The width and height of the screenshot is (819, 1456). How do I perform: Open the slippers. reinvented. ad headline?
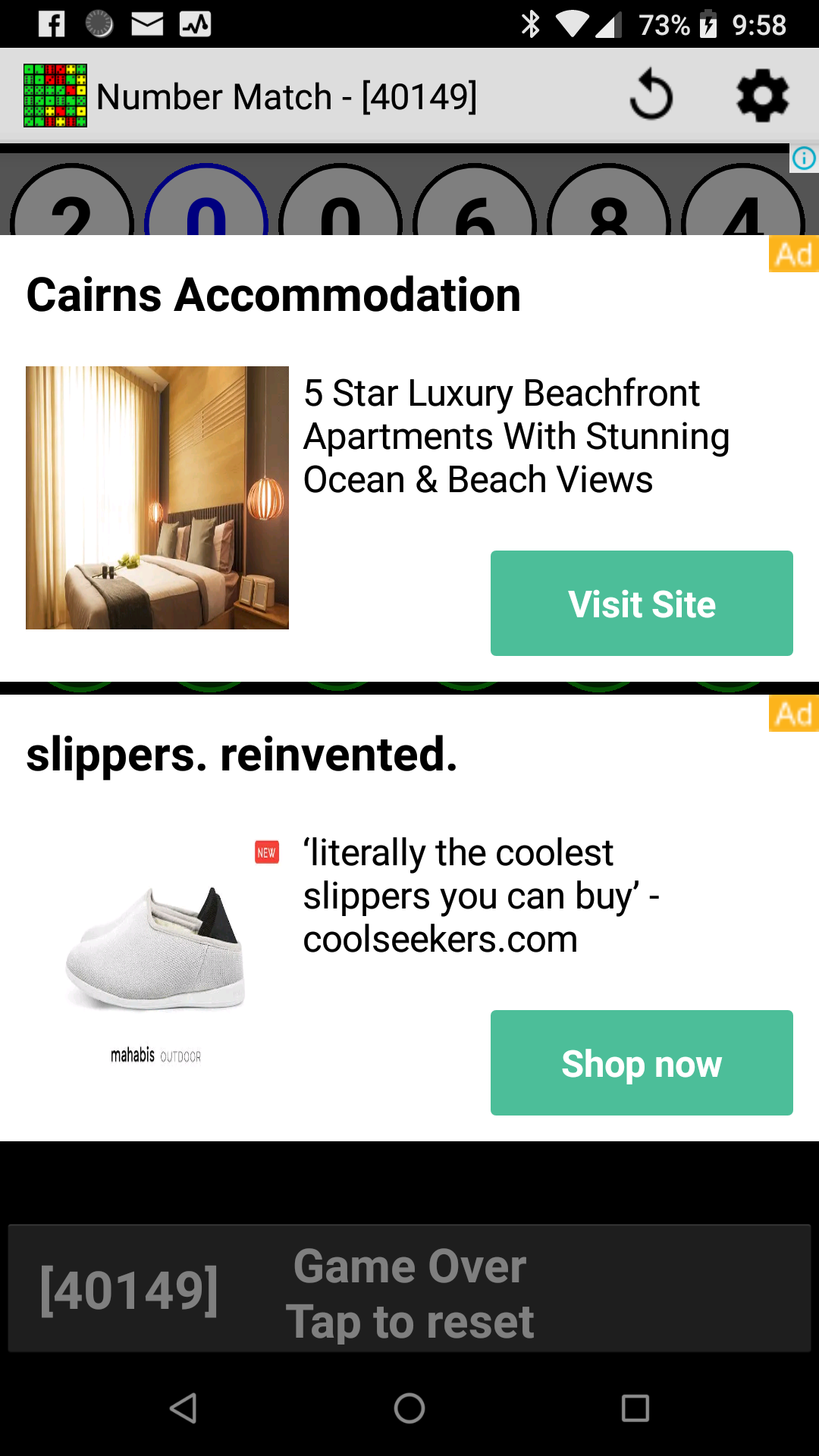[x=242, y=755]
